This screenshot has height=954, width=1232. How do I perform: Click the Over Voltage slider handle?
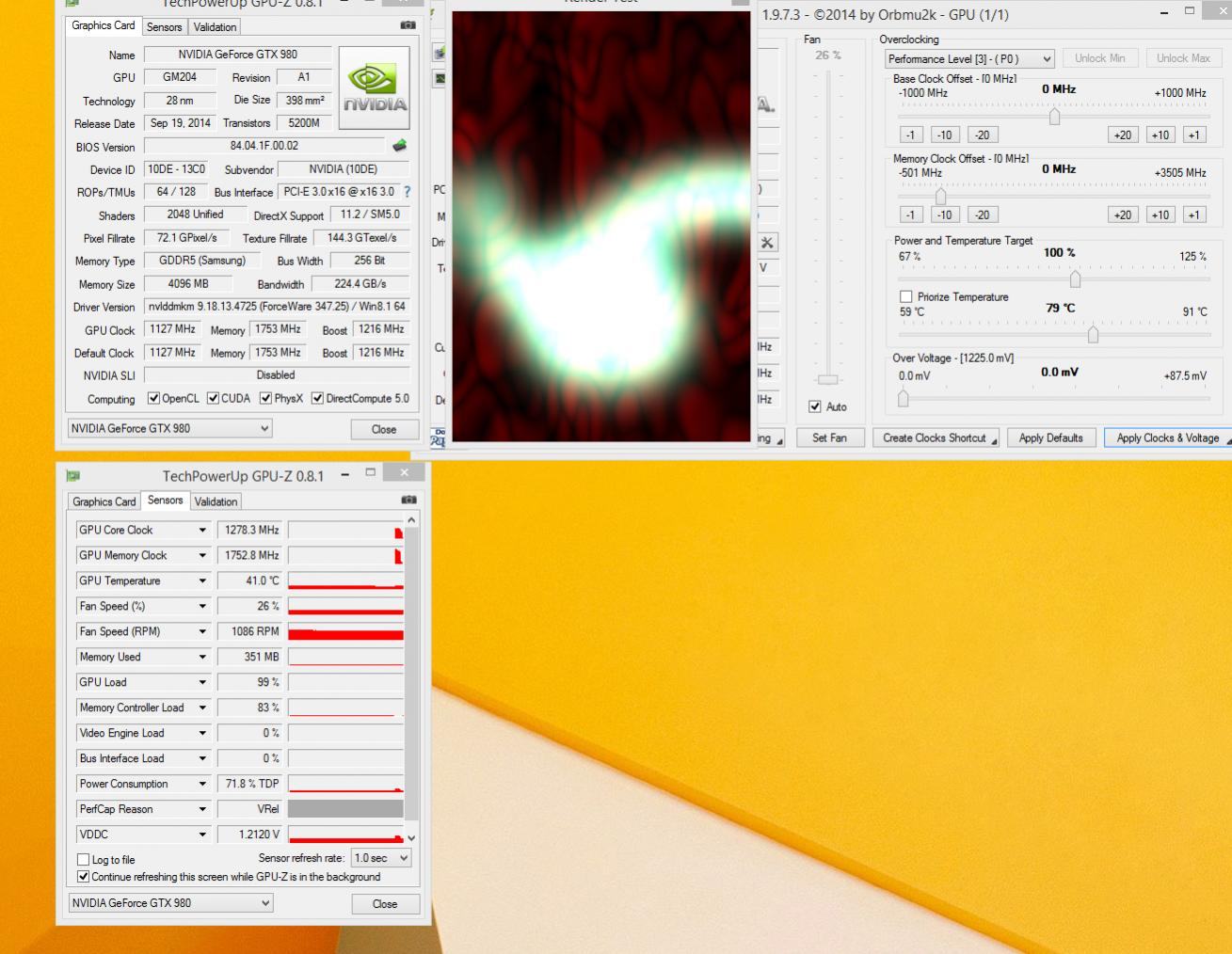(904, 399)
